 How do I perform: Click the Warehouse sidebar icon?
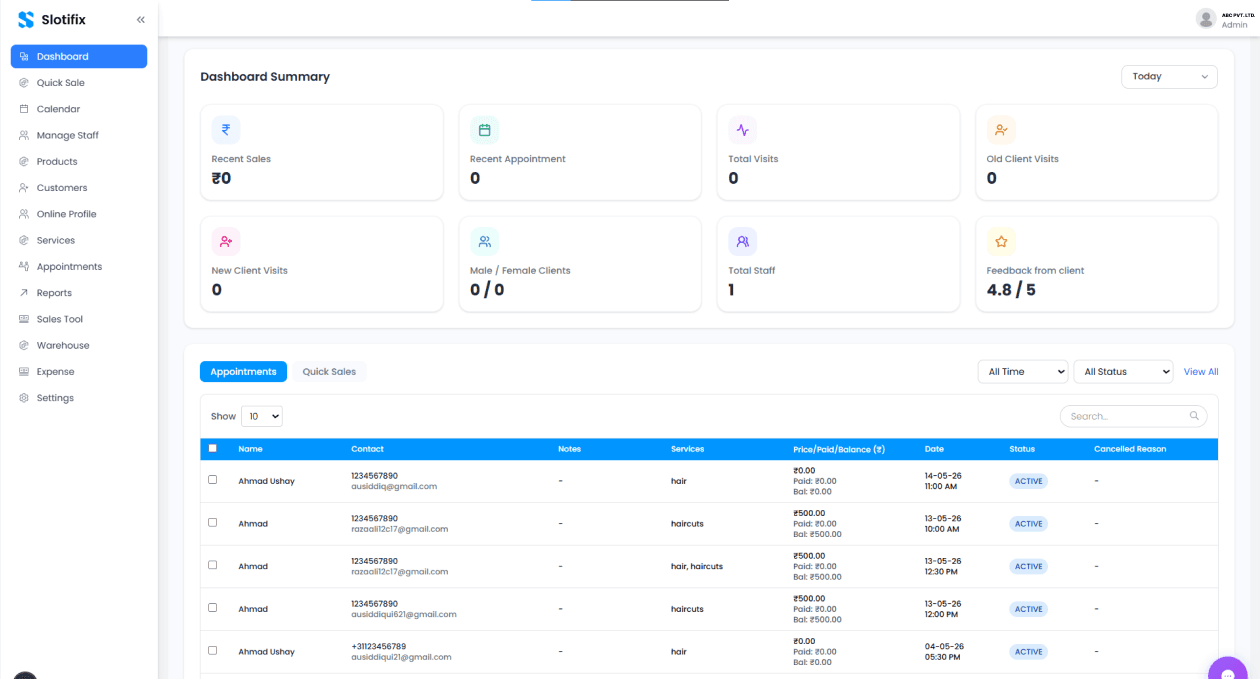coord(24,346)
